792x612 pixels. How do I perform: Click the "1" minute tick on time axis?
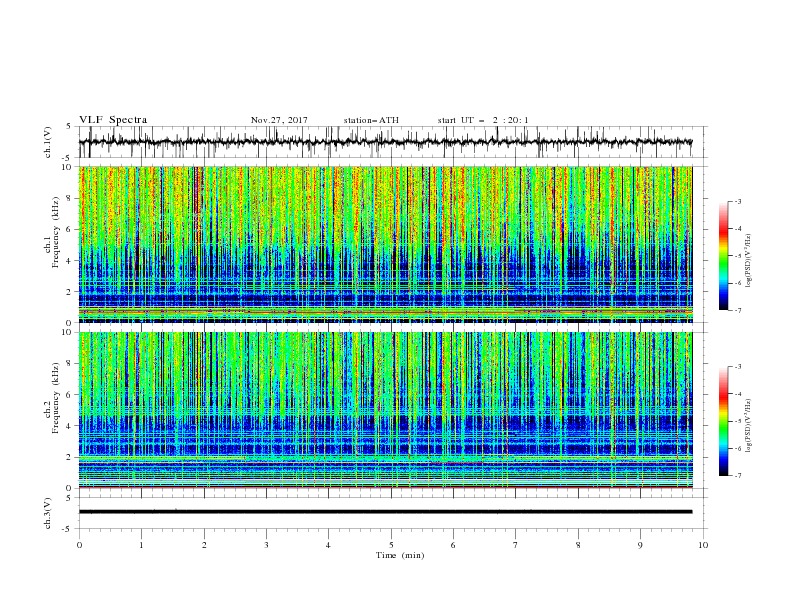tap(141, 545)
